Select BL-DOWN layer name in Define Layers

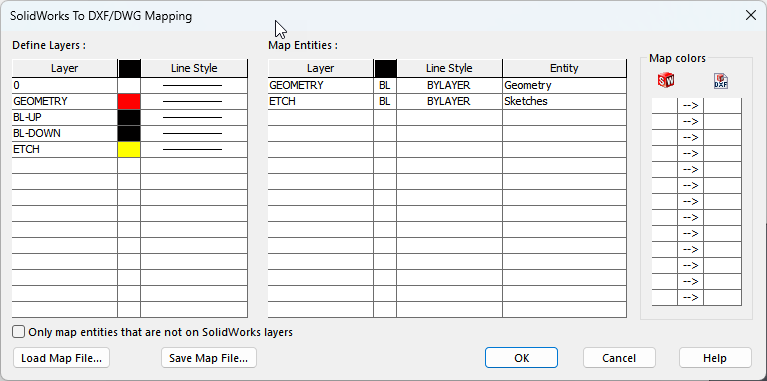65,134
